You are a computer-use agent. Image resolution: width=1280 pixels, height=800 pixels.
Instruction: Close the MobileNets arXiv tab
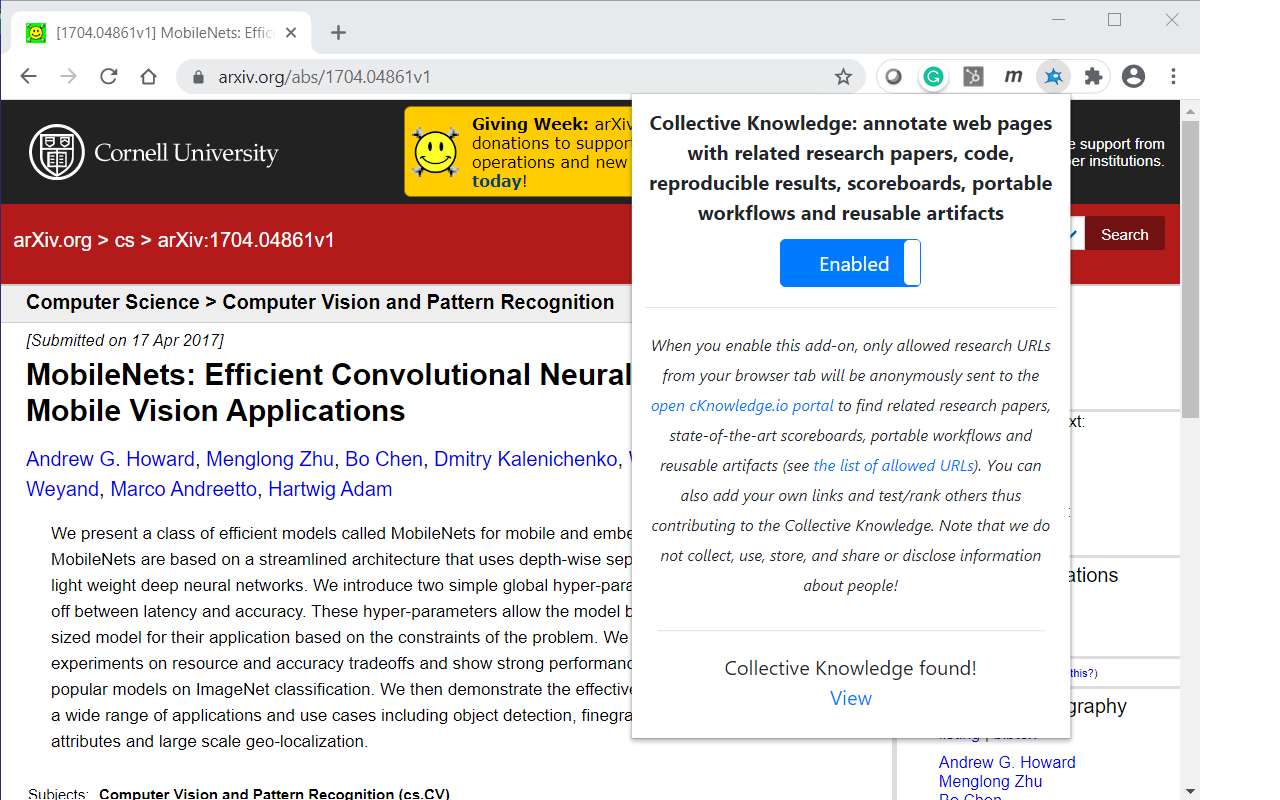tap(291, 33)
